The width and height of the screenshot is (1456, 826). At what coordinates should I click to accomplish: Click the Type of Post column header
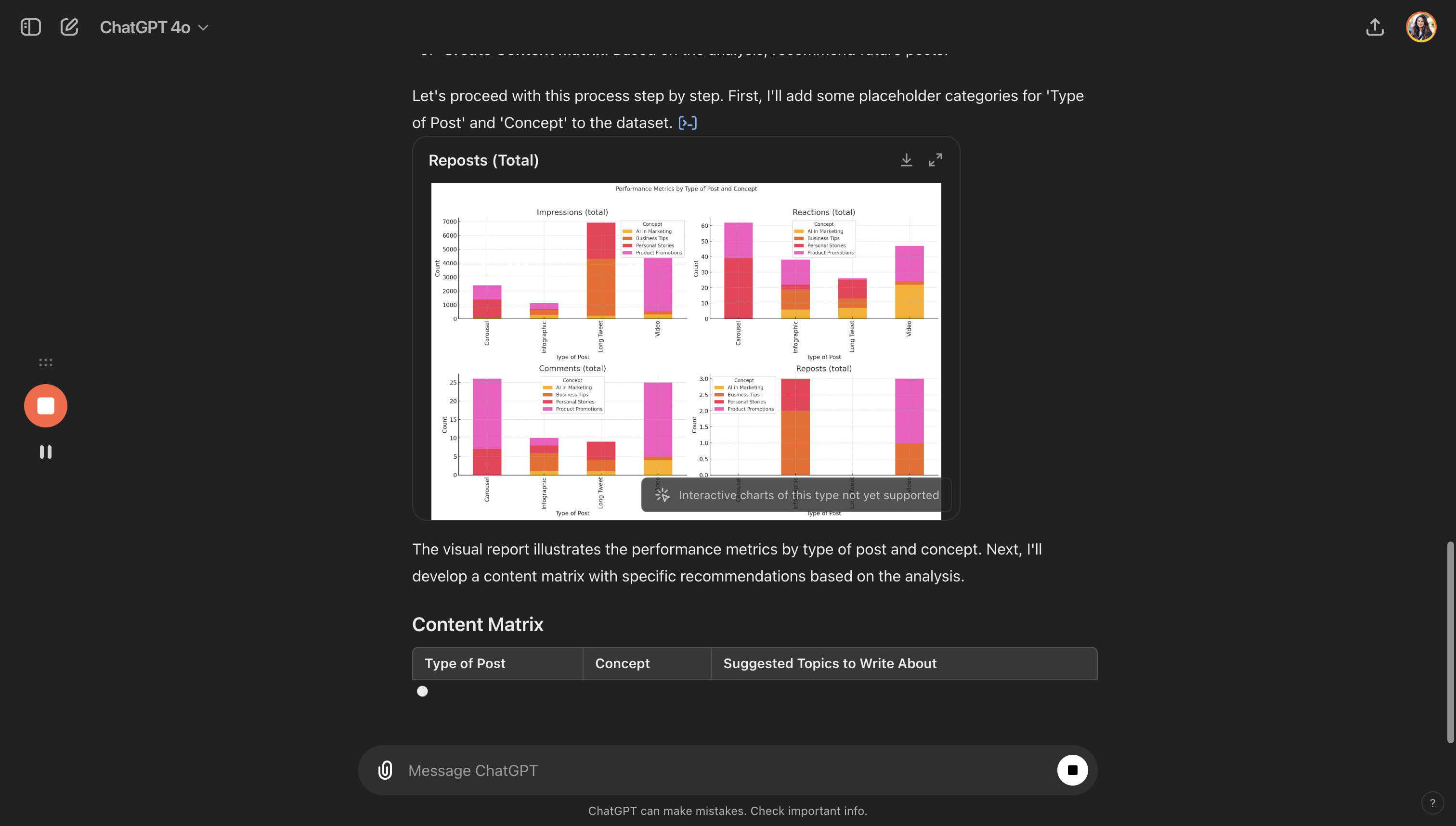click(x=497, y=663)
